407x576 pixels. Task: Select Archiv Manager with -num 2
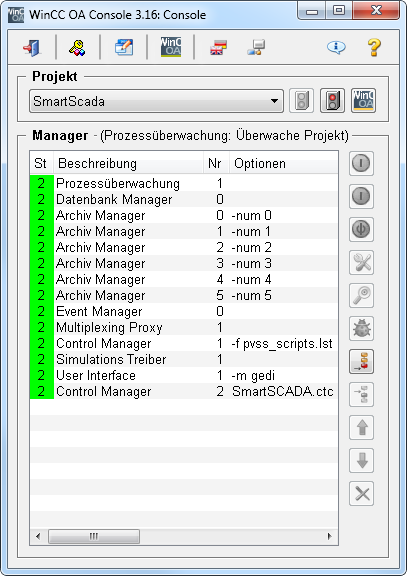pyautogui.click(x=184, y=247)
